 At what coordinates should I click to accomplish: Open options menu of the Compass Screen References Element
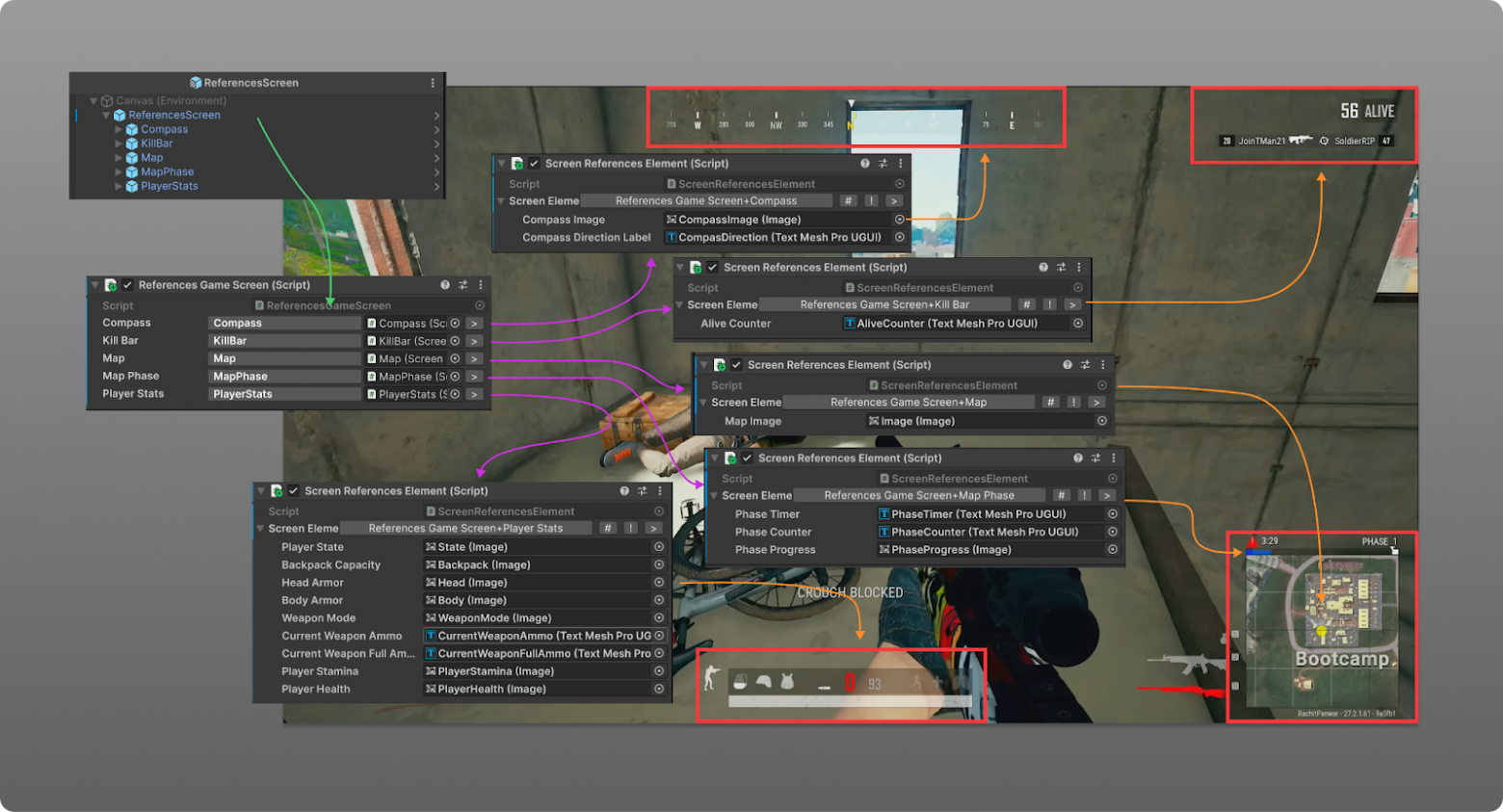[x=901, y=164]
